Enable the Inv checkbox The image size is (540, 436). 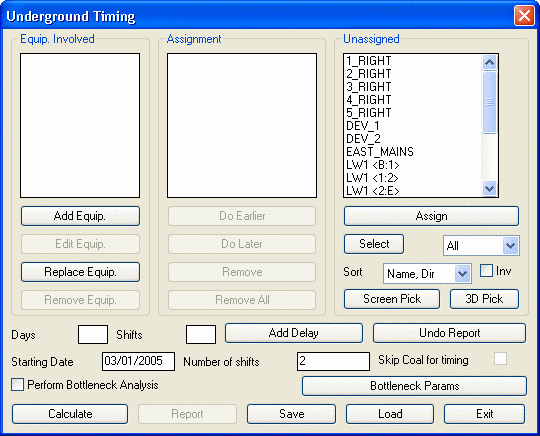click(x=486, y=271)
